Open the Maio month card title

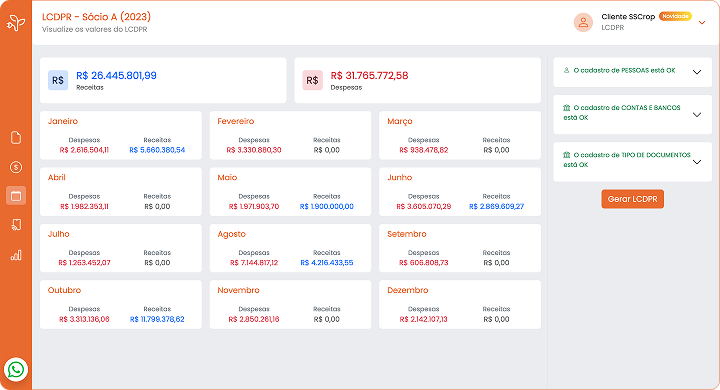point(227,177)
